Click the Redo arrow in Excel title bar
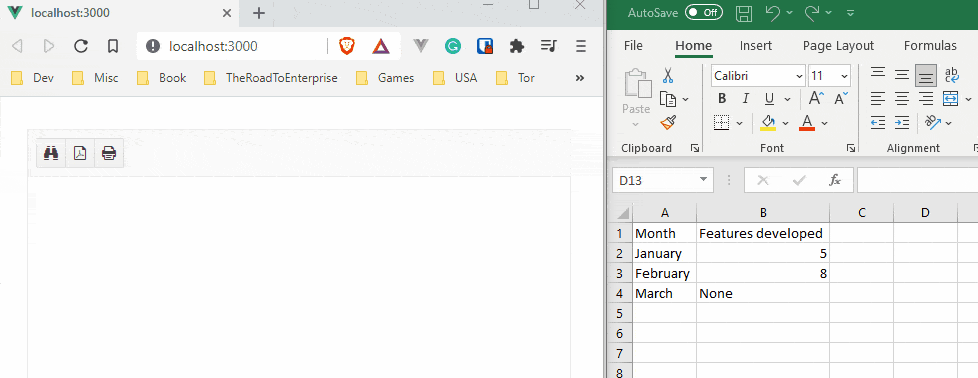The height and width of the screenshot is (378, 978). pos(812,13)
